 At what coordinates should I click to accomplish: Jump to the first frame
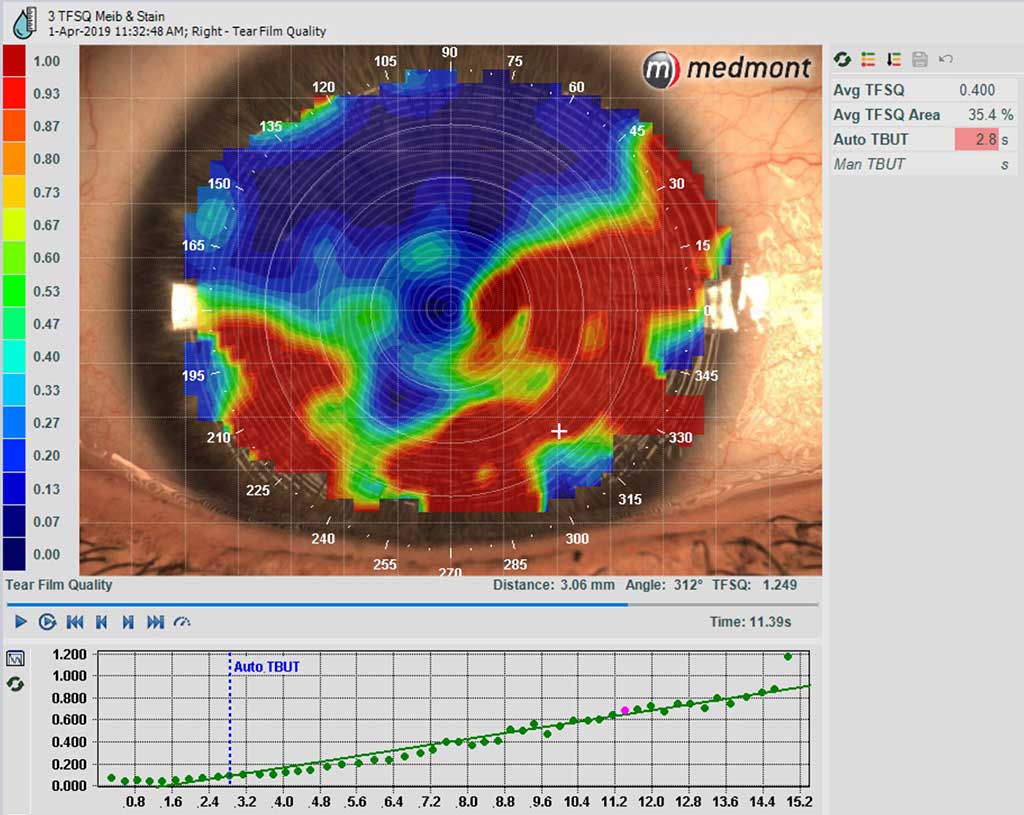coord(75,622)
